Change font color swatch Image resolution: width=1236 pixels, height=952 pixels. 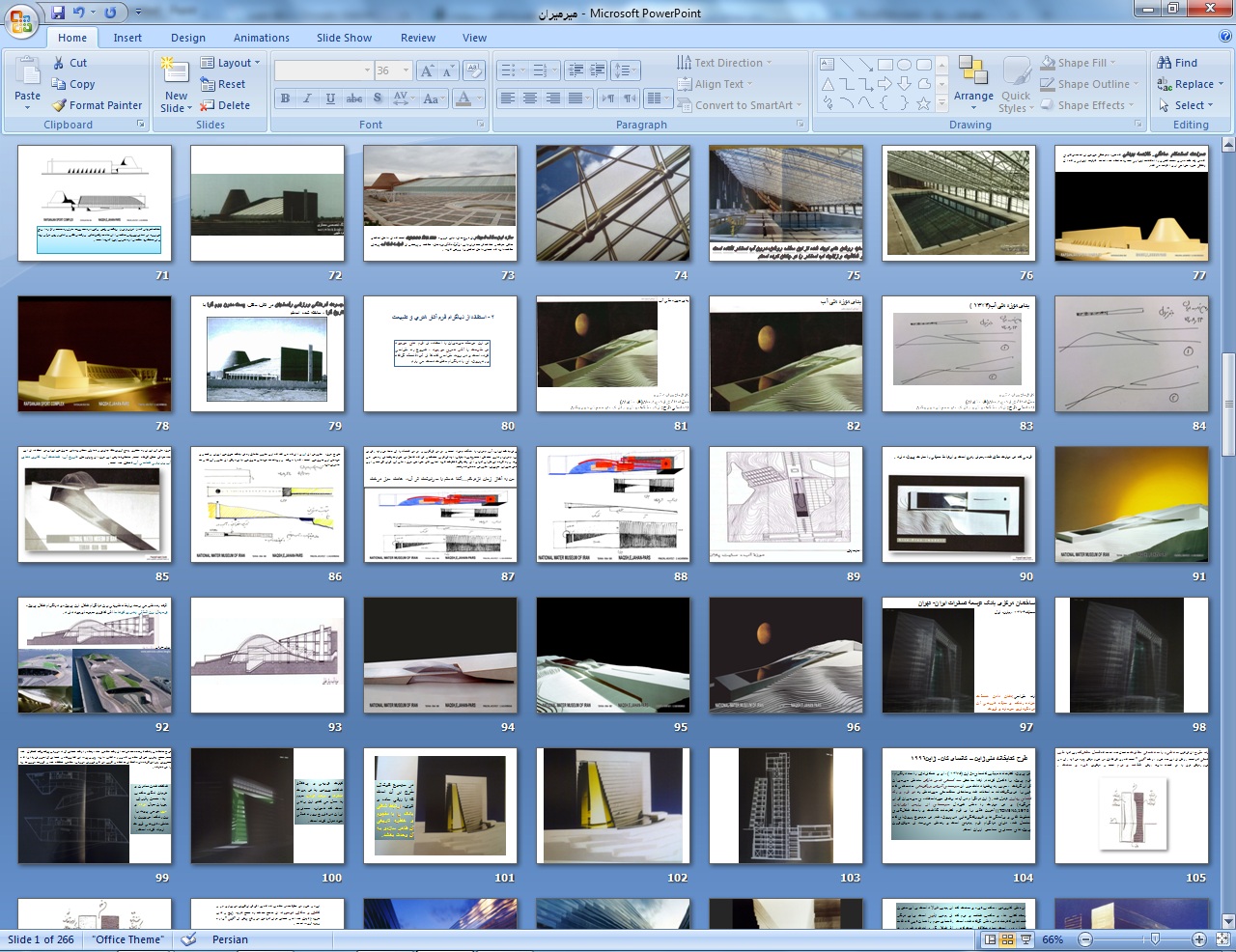(x=463, y=98)
